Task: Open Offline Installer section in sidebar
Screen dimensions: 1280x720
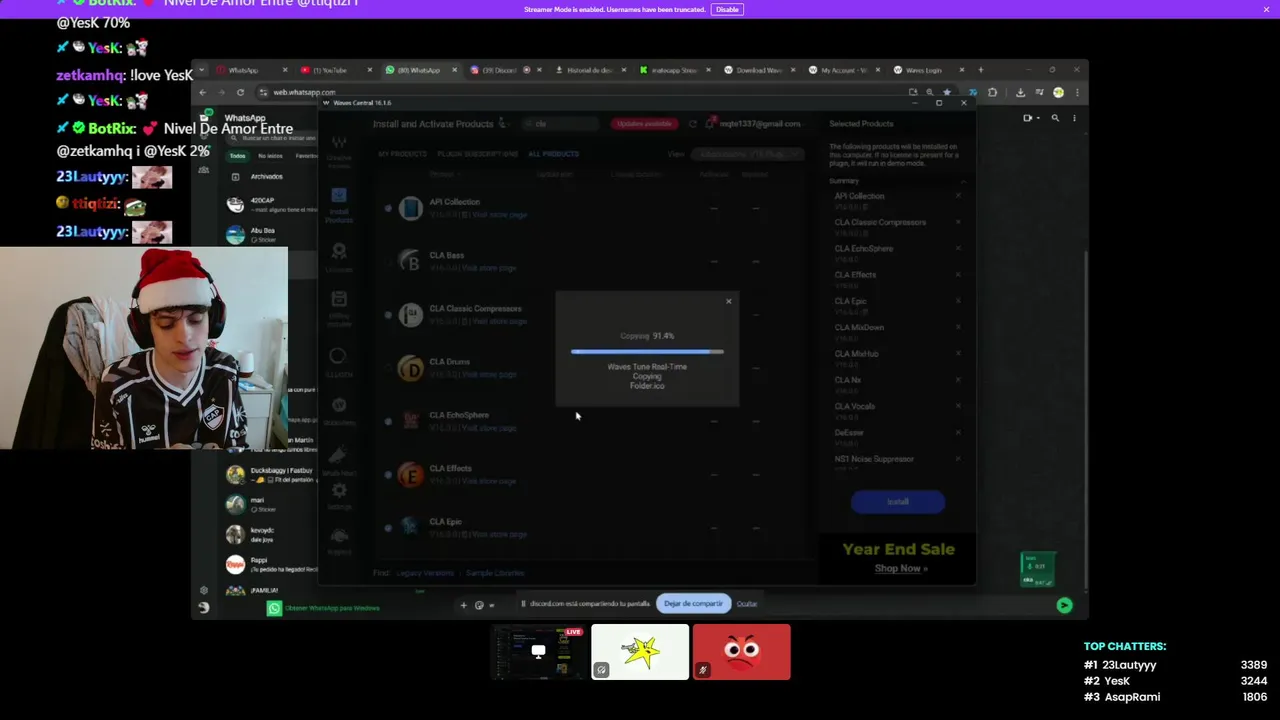Action: click(339, 310)
